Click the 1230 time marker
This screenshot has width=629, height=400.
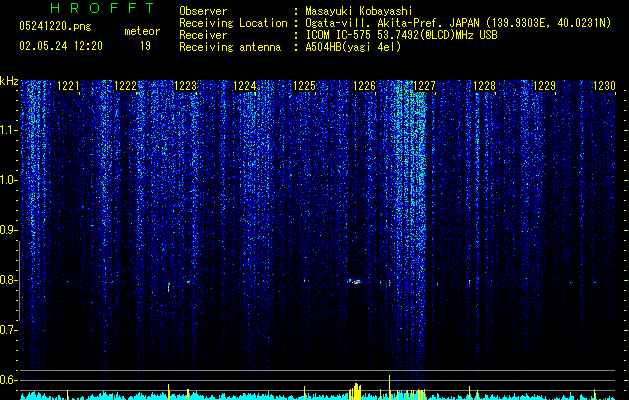tap(604, 86)
